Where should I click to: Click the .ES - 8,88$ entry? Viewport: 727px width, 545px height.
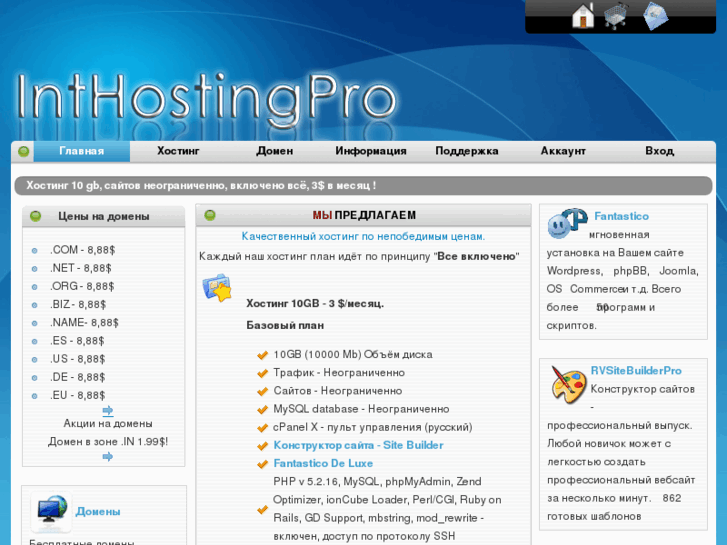click(x=77, y=341)
